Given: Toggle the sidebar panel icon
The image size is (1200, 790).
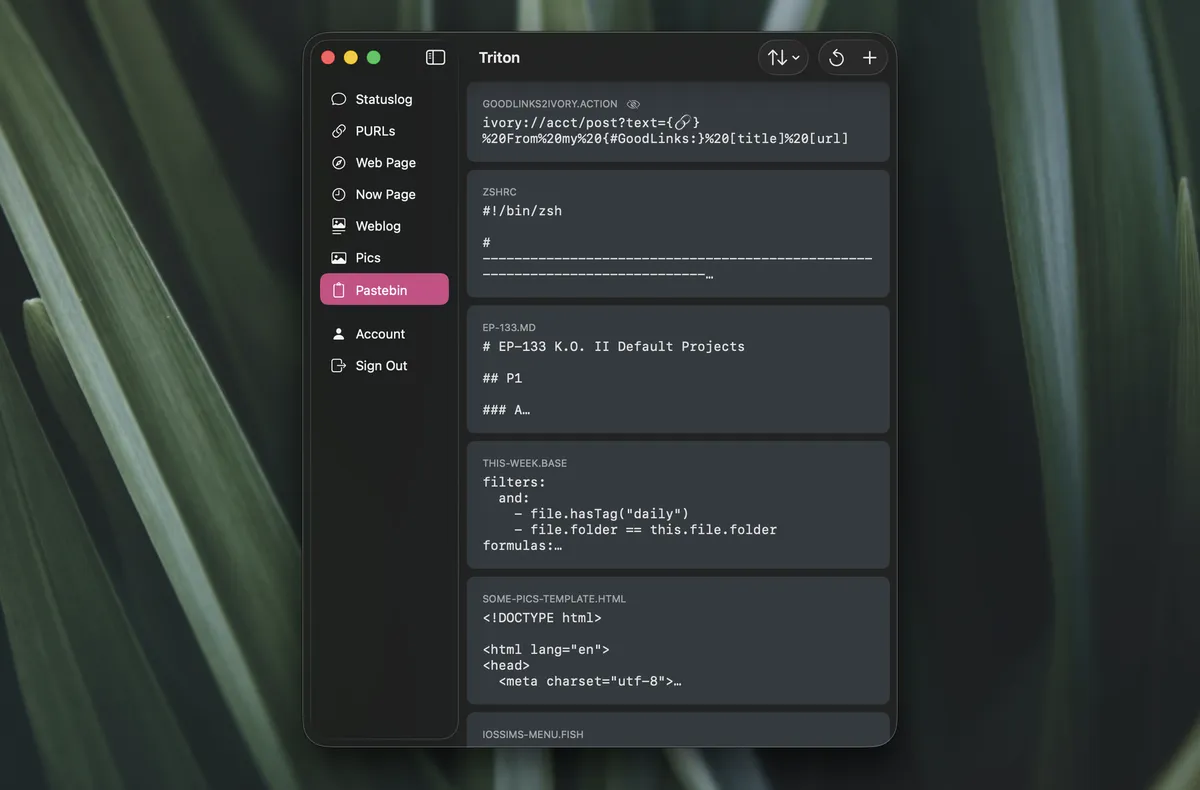Looking at the screenshot, I should 435,58.
